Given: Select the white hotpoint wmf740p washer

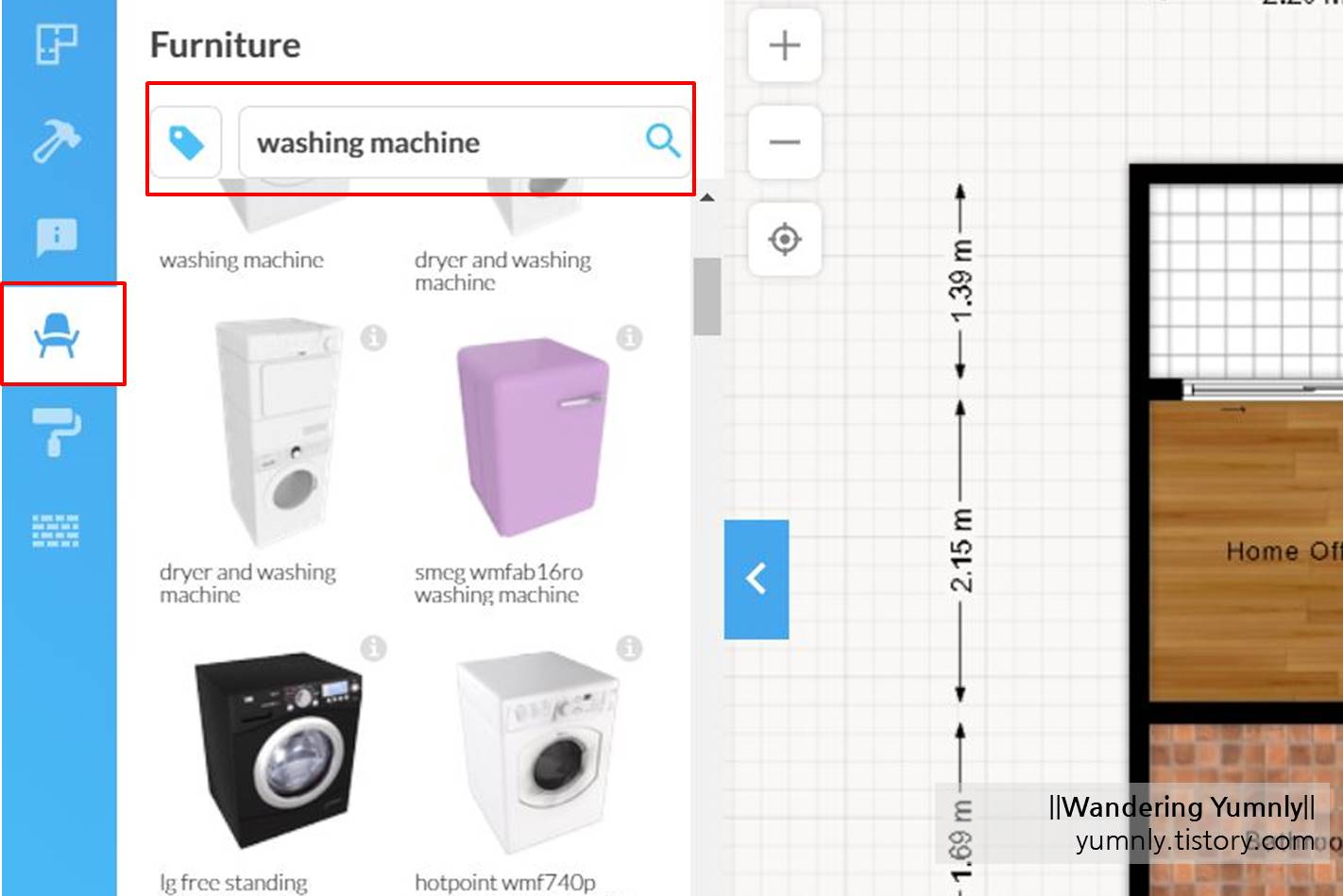Looking at the screenshot, I should coord(536,753).
